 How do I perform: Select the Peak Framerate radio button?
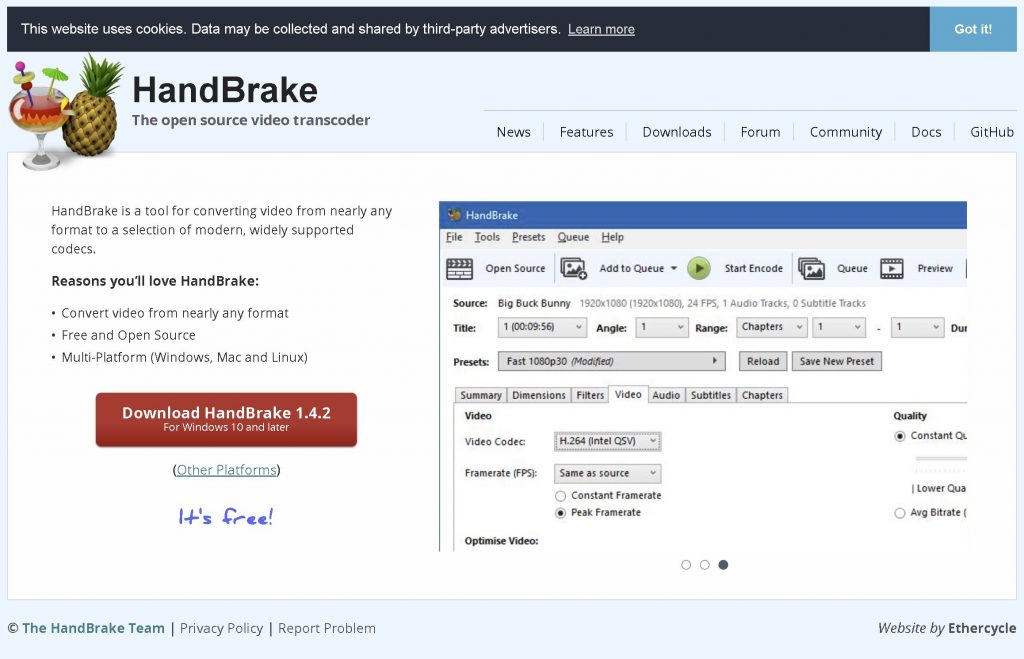[x=560, y=513]
